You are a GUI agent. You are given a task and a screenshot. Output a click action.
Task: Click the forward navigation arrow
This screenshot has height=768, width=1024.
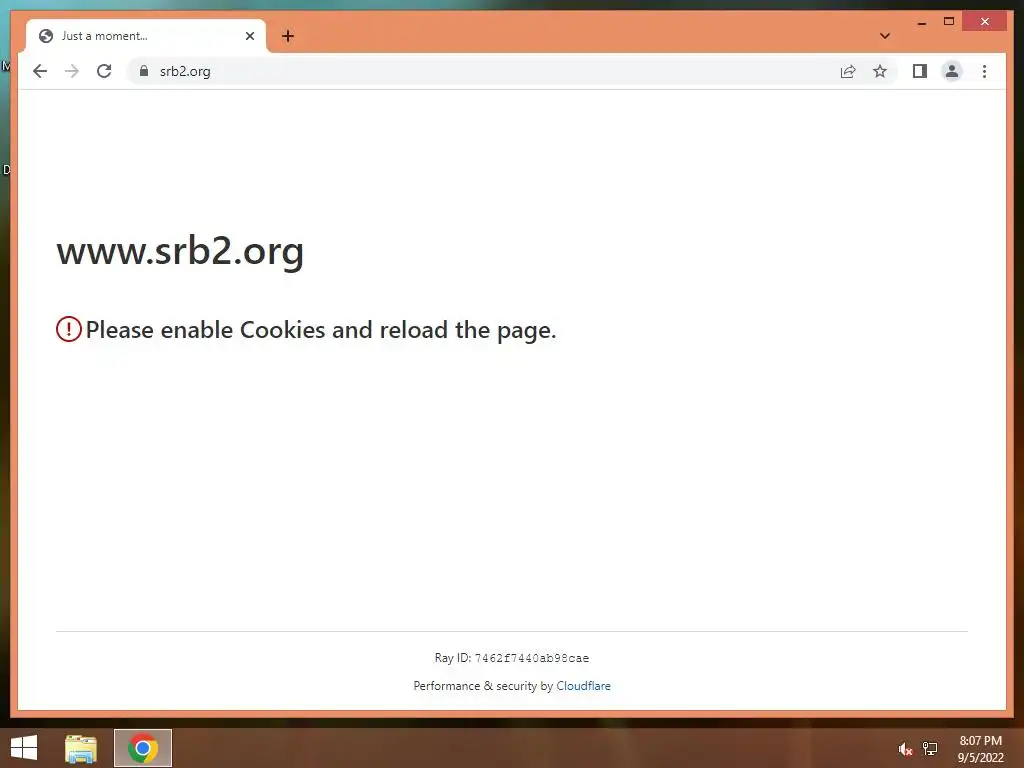pyautogui.click(x=72, y=71)
